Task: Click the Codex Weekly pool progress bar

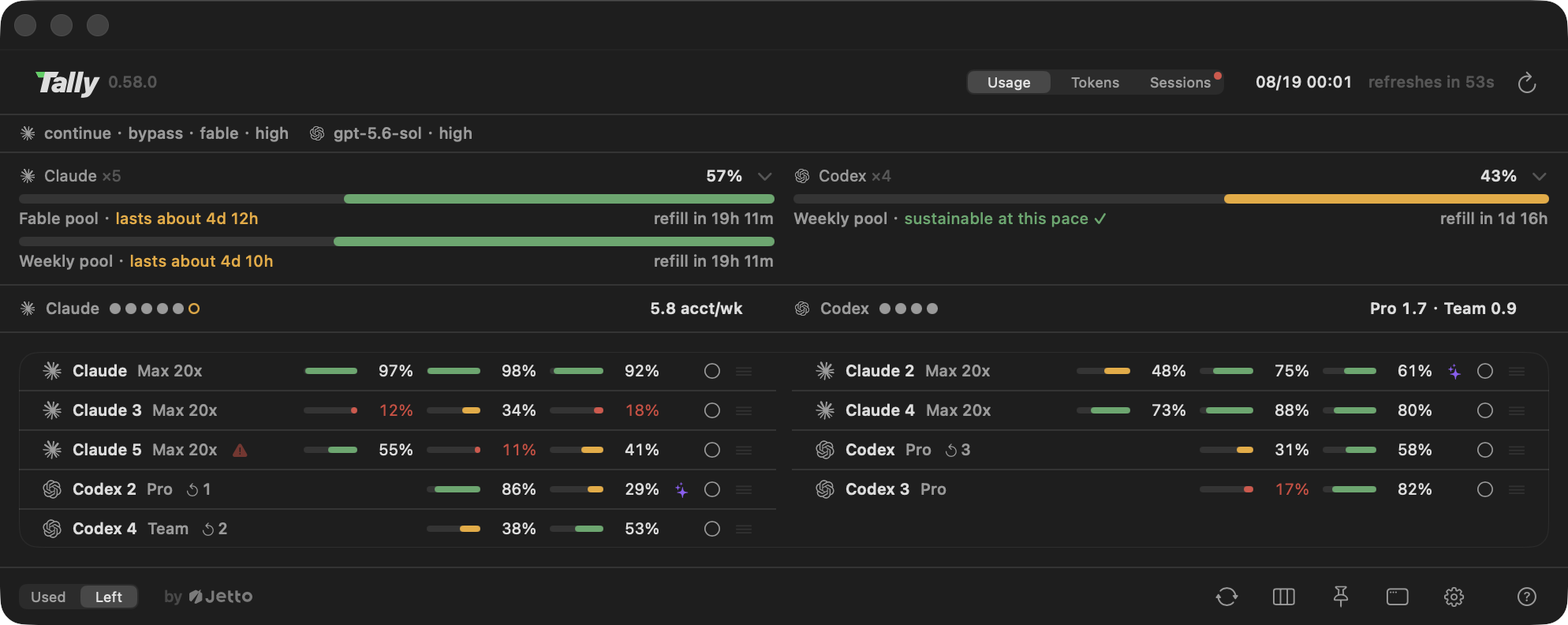Action: click(1171, 199)
